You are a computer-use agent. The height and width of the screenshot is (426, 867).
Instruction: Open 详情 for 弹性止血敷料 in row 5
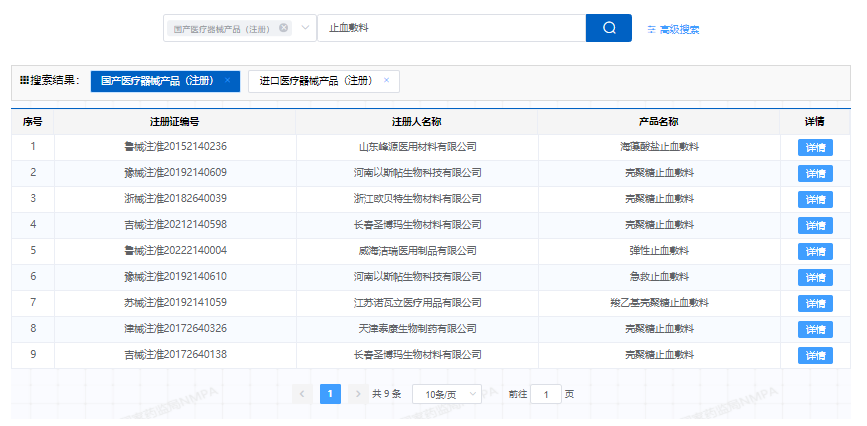(815, 252)
